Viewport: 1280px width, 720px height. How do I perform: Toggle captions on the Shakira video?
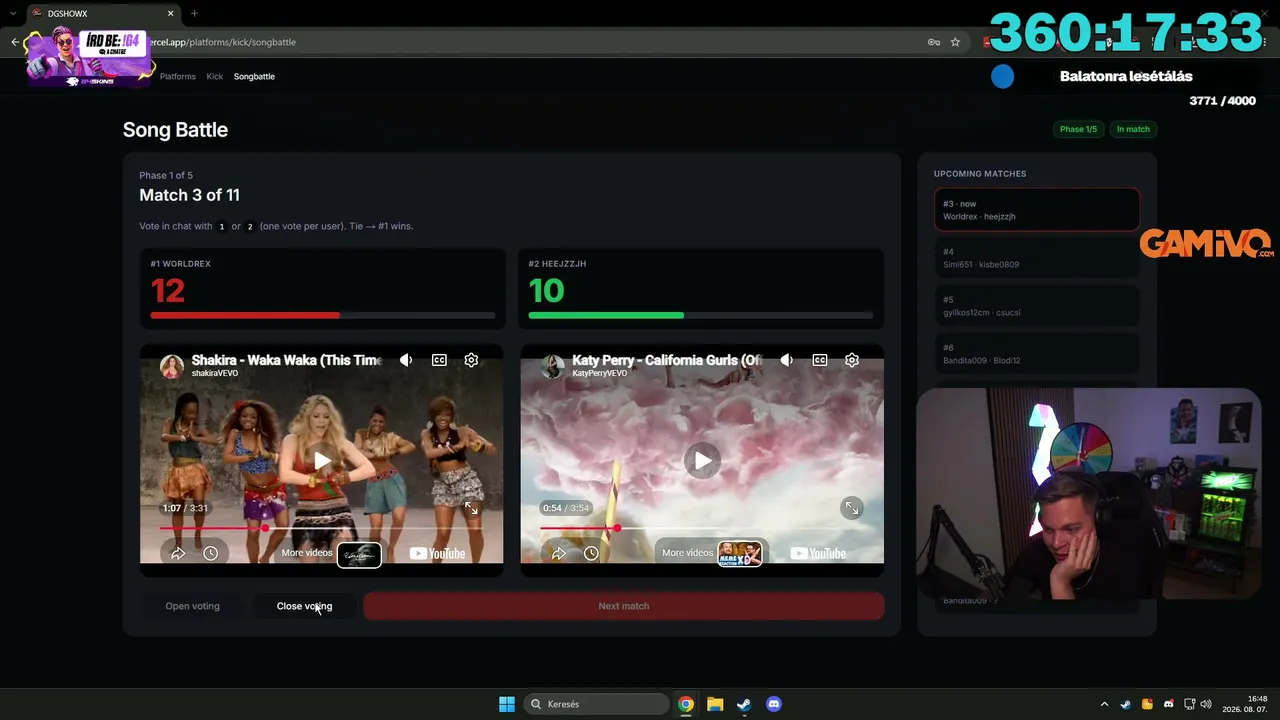click(439, 360)
